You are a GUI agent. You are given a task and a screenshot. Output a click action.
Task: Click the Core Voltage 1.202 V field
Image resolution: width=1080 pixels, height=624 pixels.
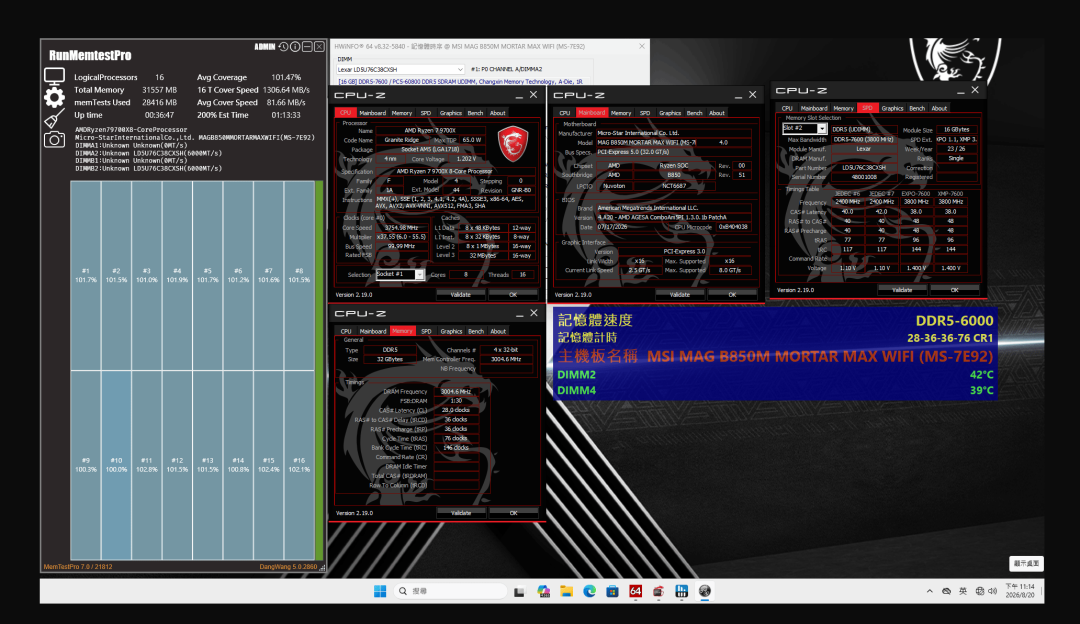point(466,158)
